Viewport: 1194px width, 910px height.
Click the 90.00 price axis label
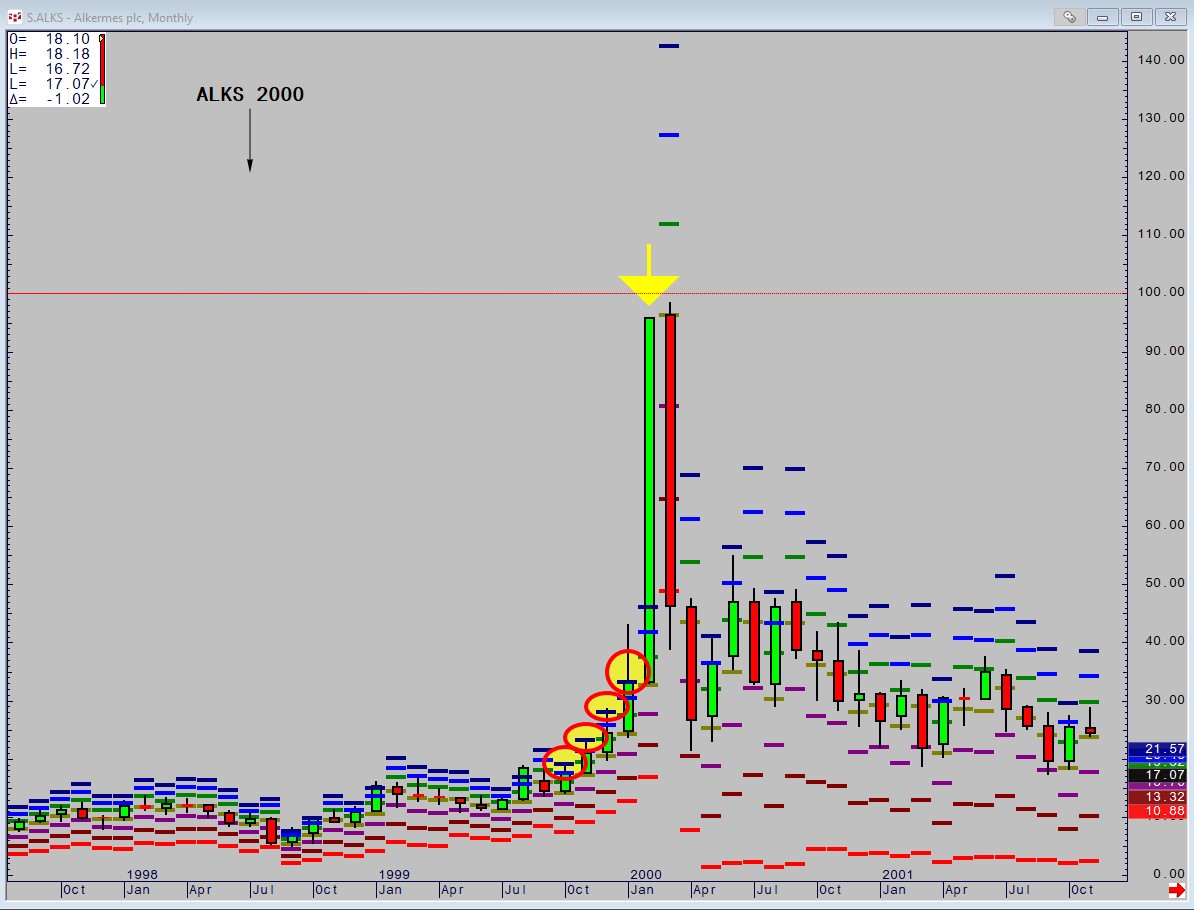coord(1164,351)
